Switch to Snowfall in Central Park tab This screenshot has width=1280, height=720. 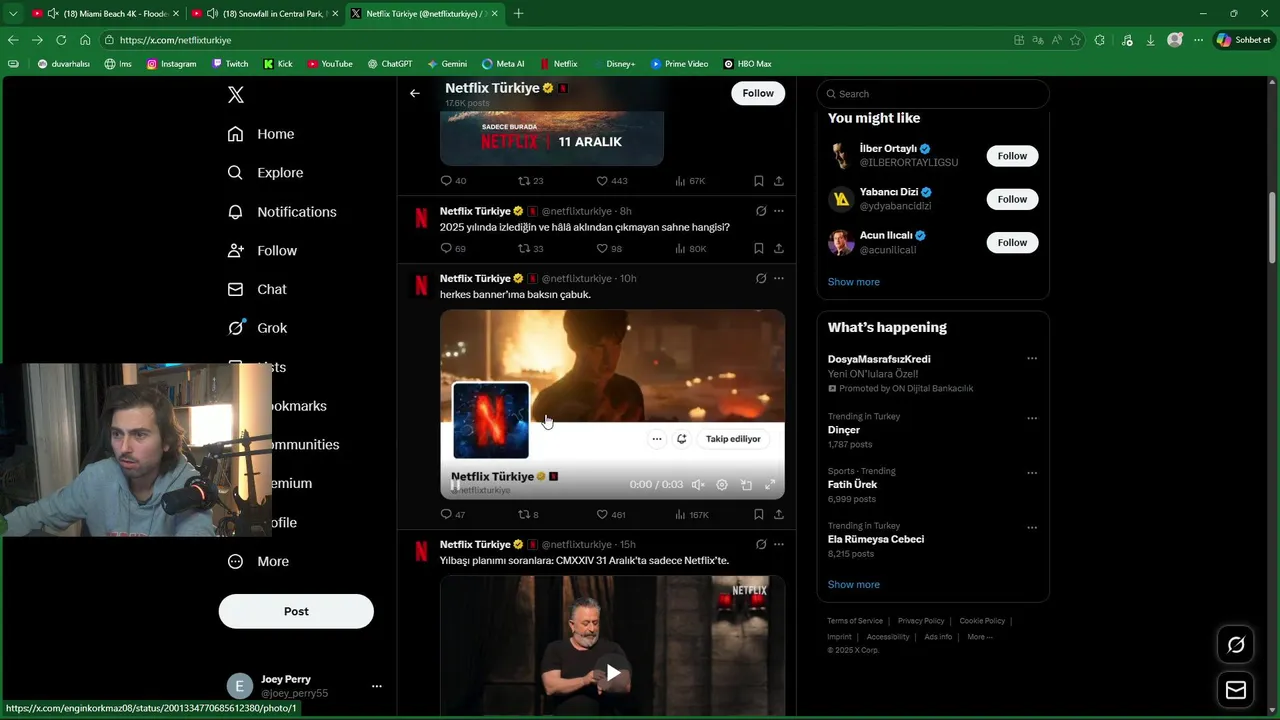tap(264, 13)
